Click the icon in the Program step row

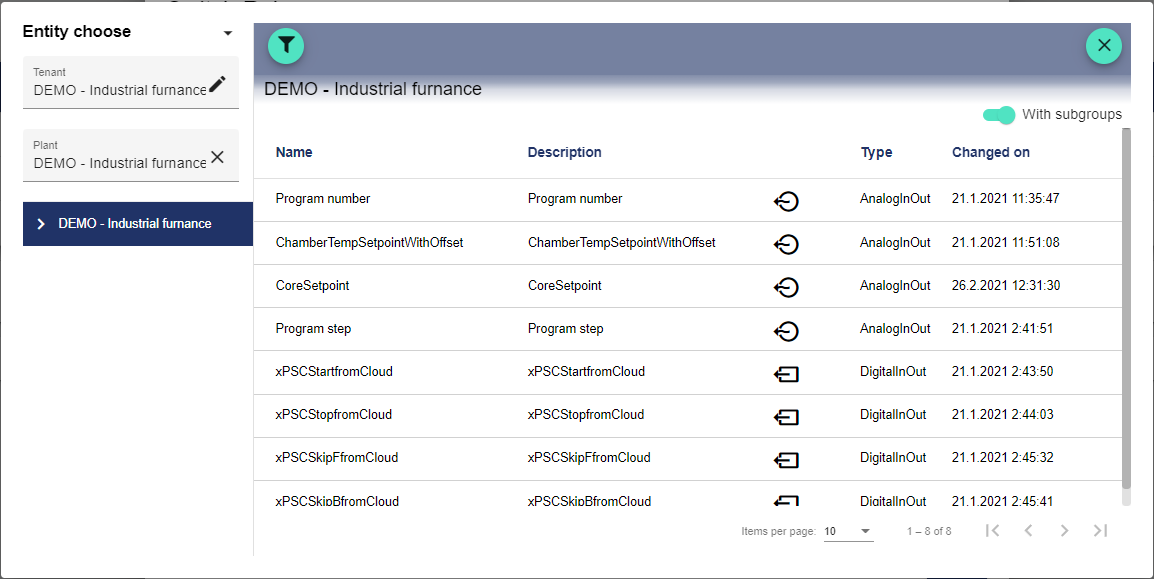tap(786, 330)
